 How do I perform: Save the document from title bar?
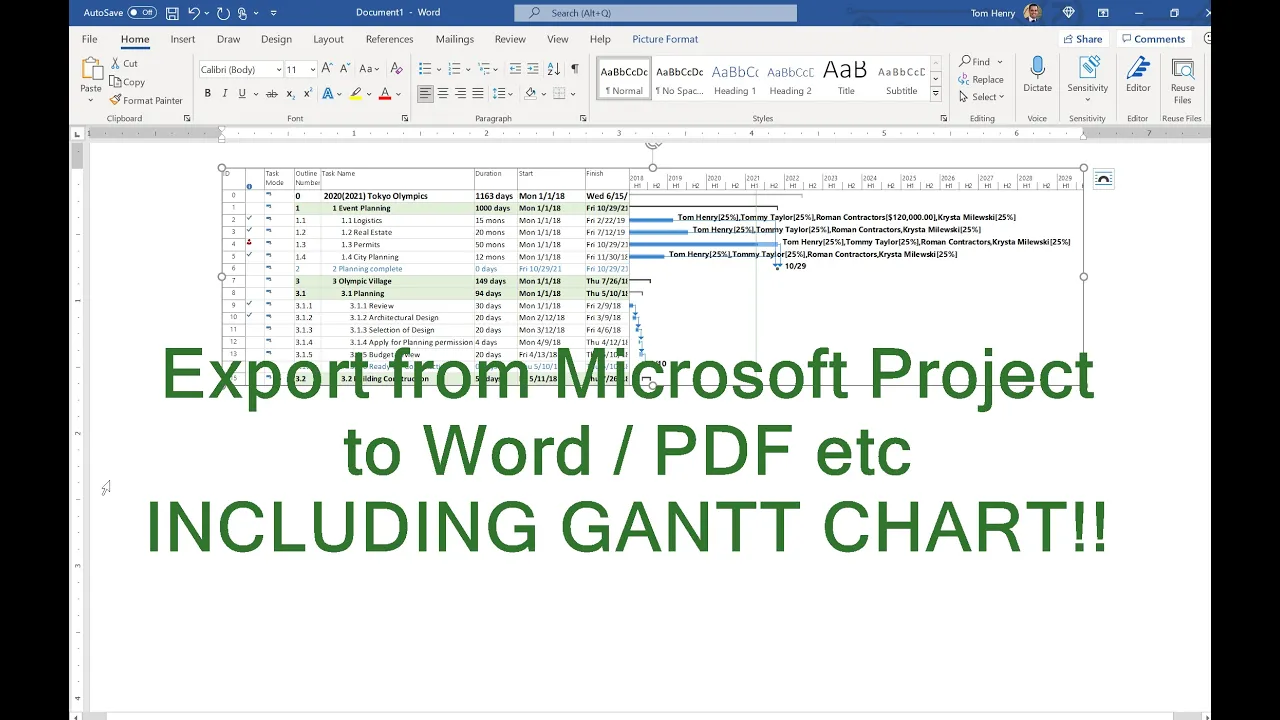174,13
